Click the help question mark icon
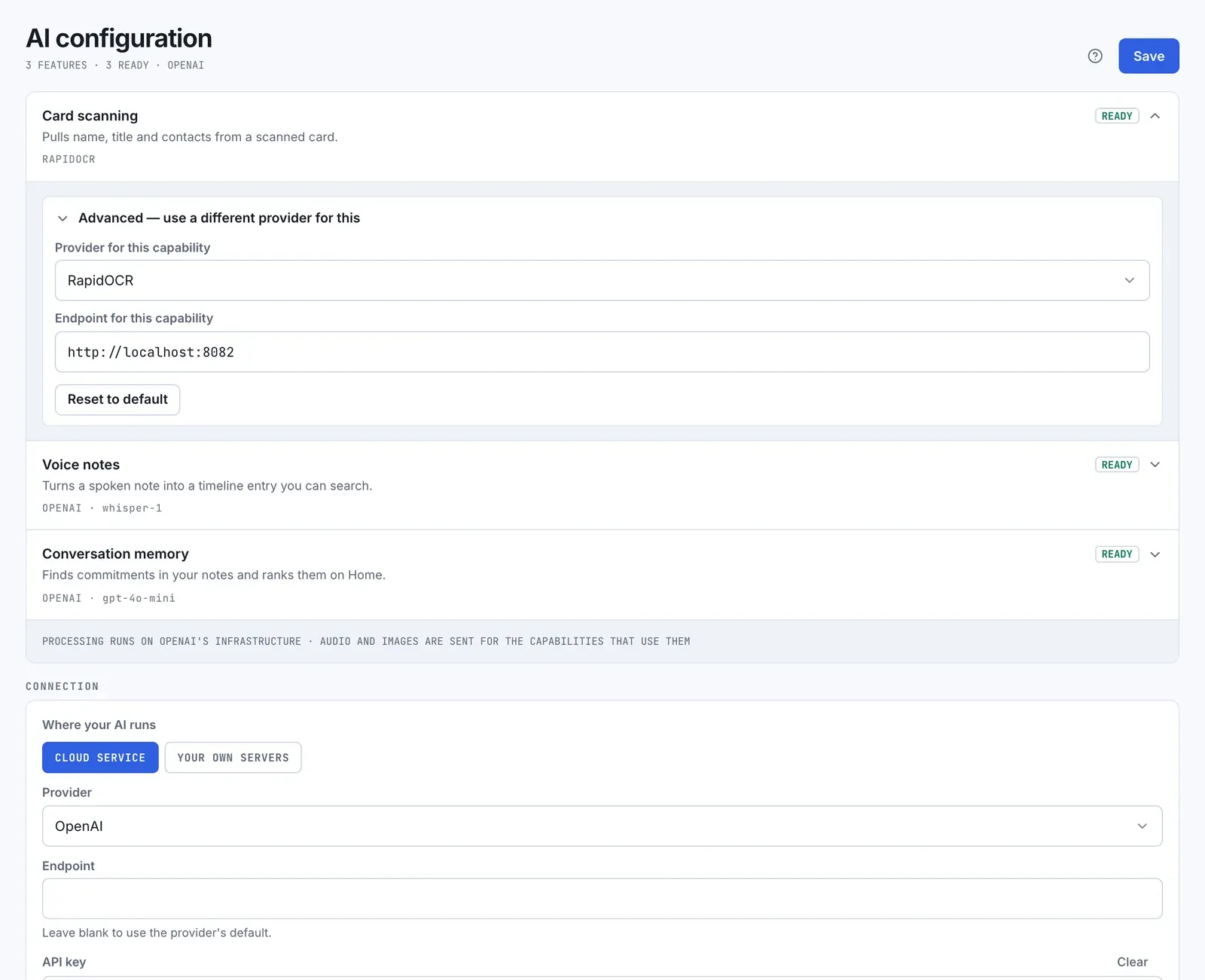 pyautogui.click(x=1095, y=56)
